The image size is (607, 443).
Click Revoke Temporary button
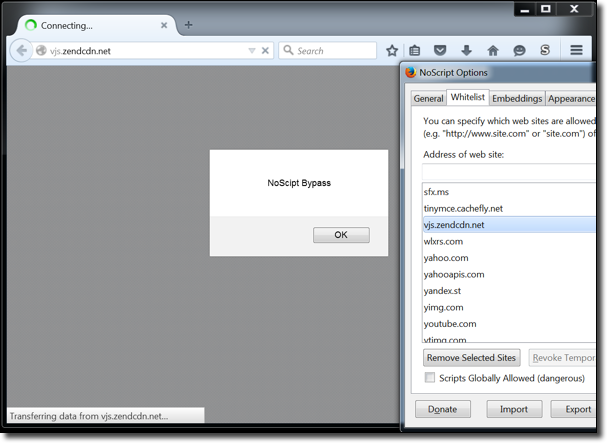[x=562, y=357]
